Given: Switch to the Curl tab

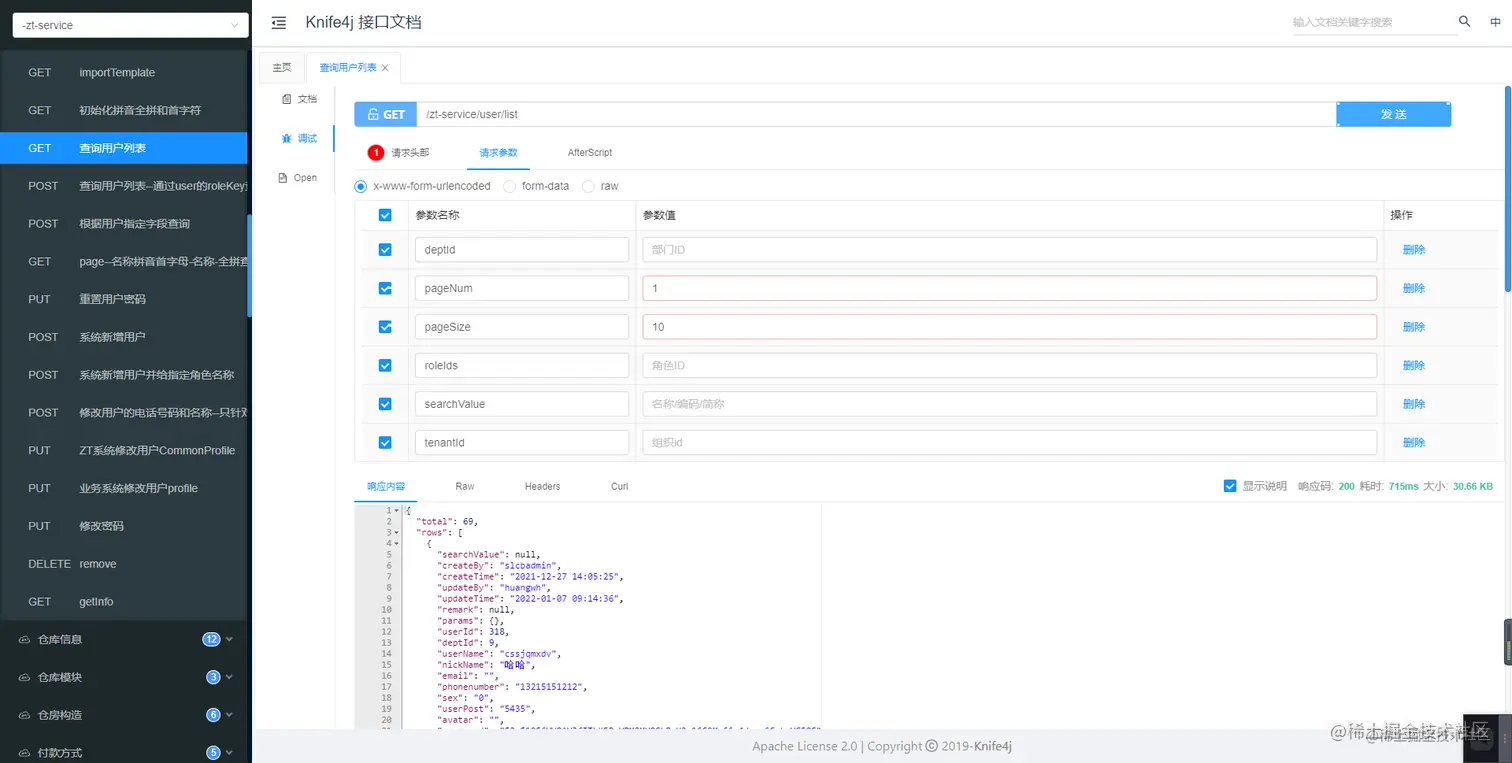Looking at the screenshot, I should pyautogui.click(x=620, y=486).
